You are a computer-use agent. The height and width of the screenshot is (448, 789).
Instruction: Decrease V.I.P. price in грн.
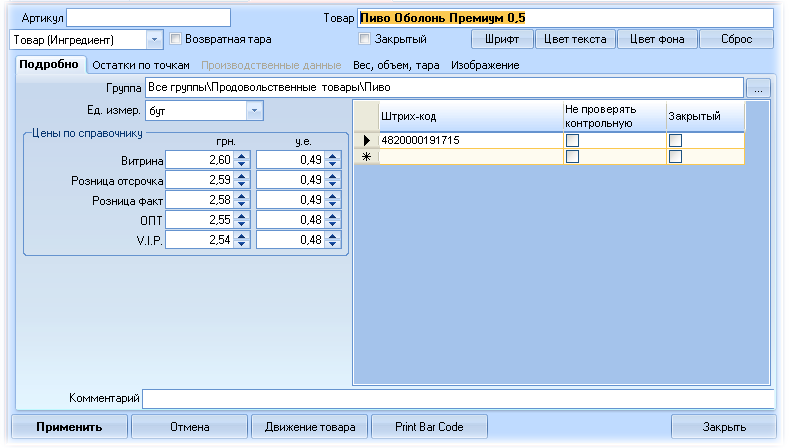pos(242,245)
